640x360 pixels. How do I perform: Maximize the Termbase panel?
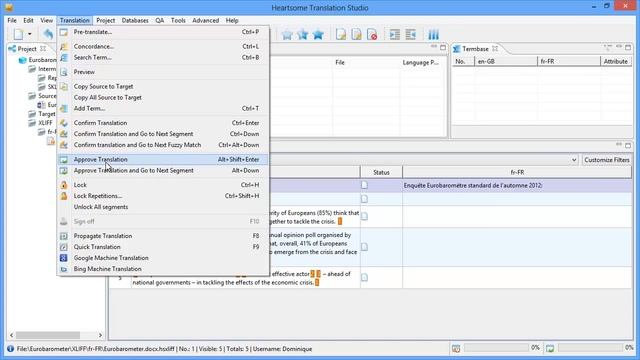coord(628,48)
